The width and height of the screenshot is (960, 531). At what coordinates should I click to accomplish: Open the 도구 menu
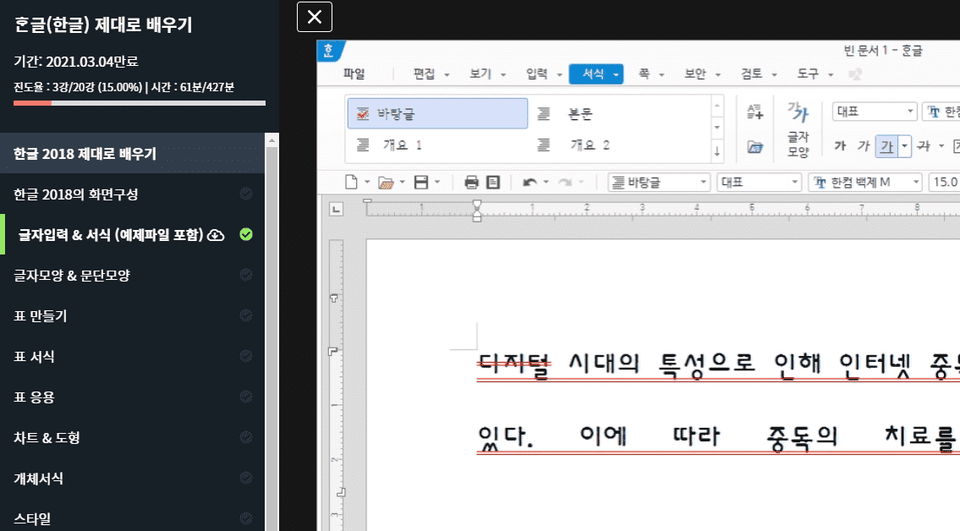[x=808, y=74]
